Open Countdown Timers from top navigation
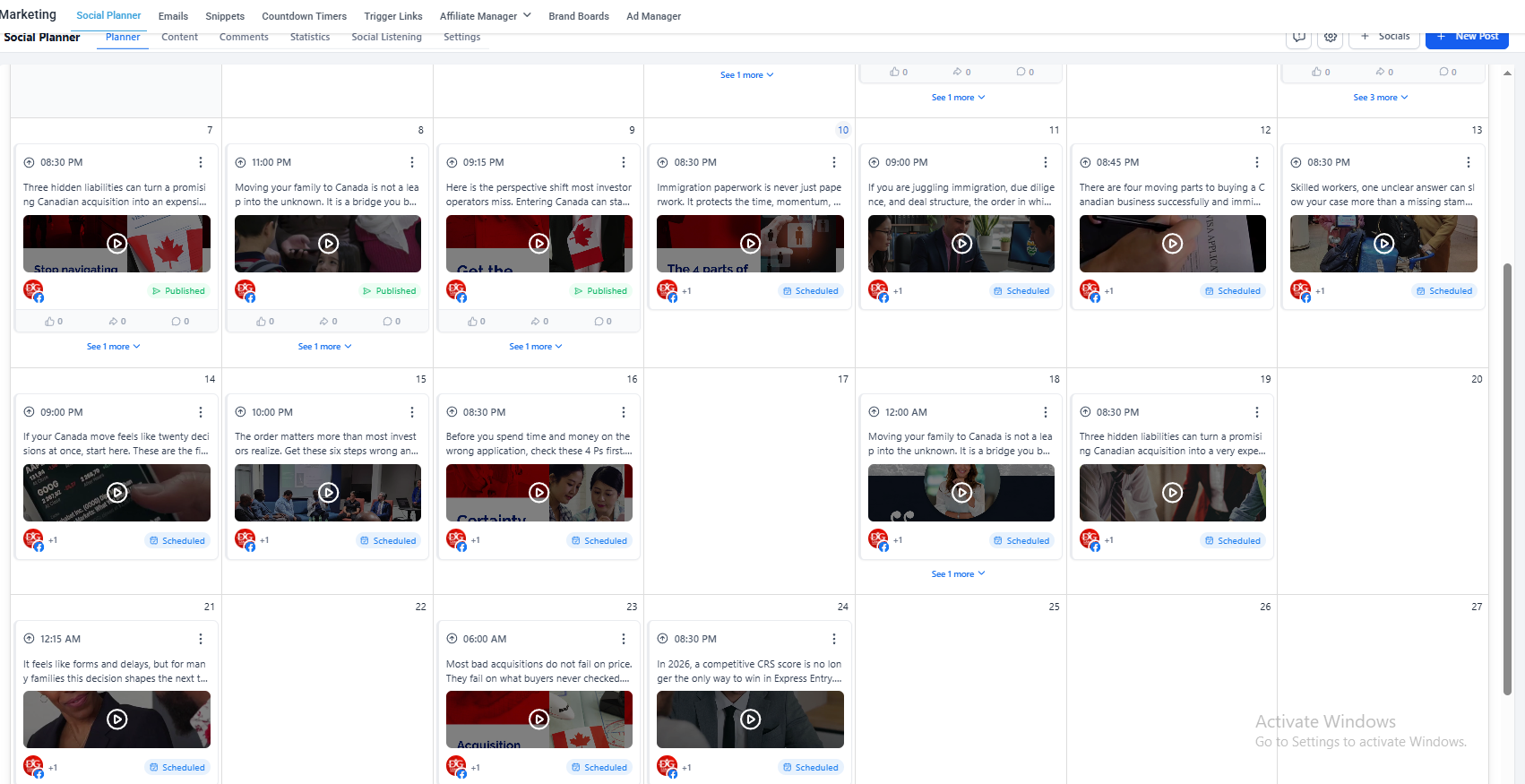The image size is (1525, 784). coord(304,16)
